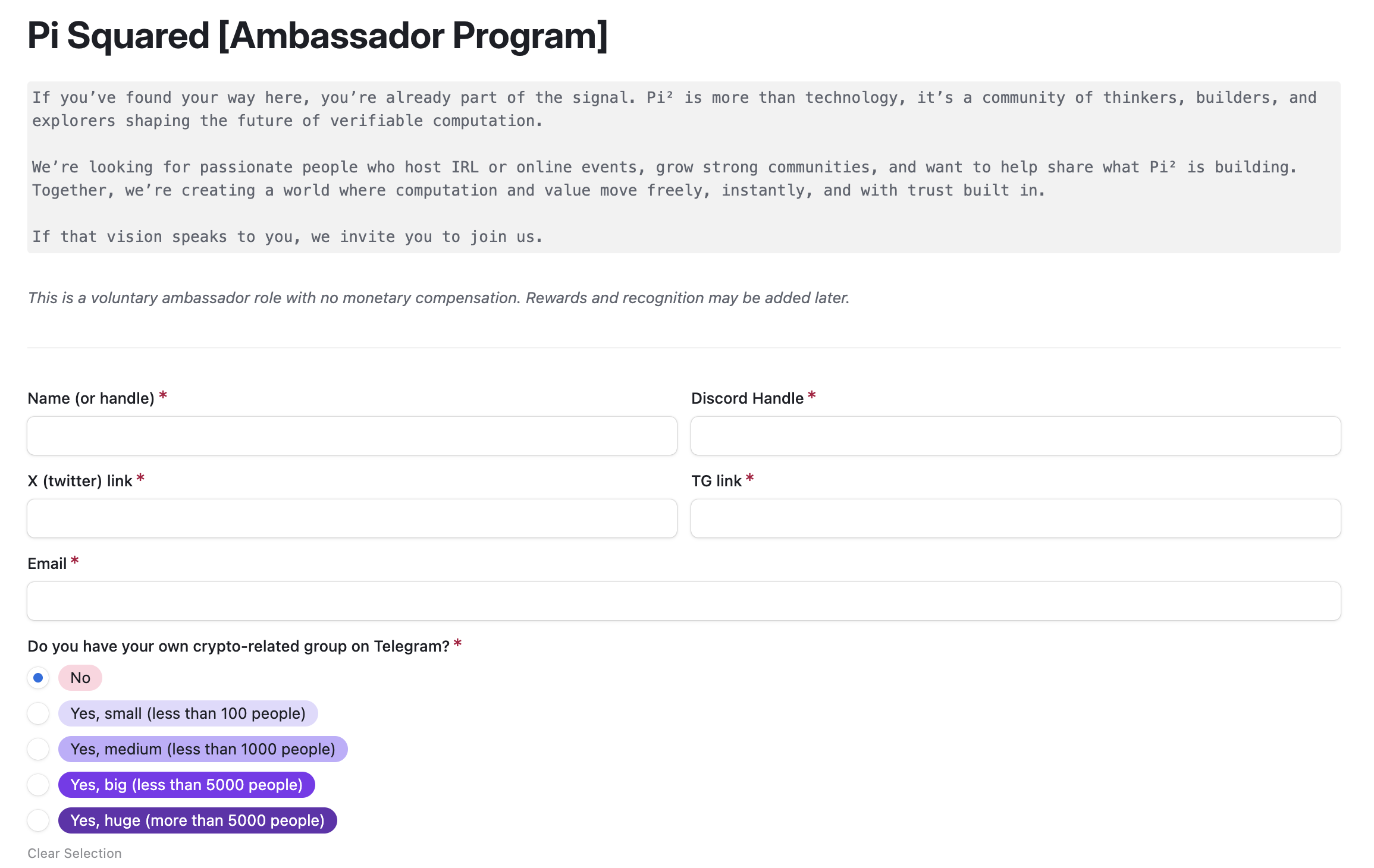Click the "TG link" field label

(x=716, y=481)
